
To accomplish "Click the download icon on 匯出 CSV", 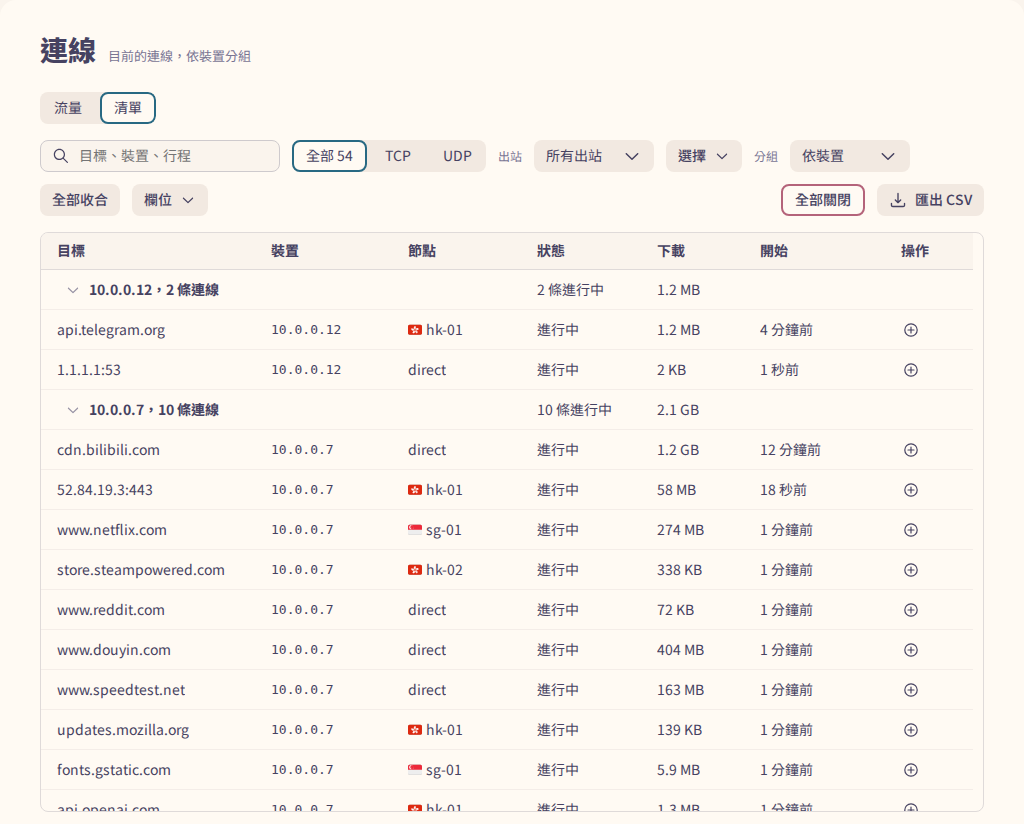I will [x=898, y=200].
